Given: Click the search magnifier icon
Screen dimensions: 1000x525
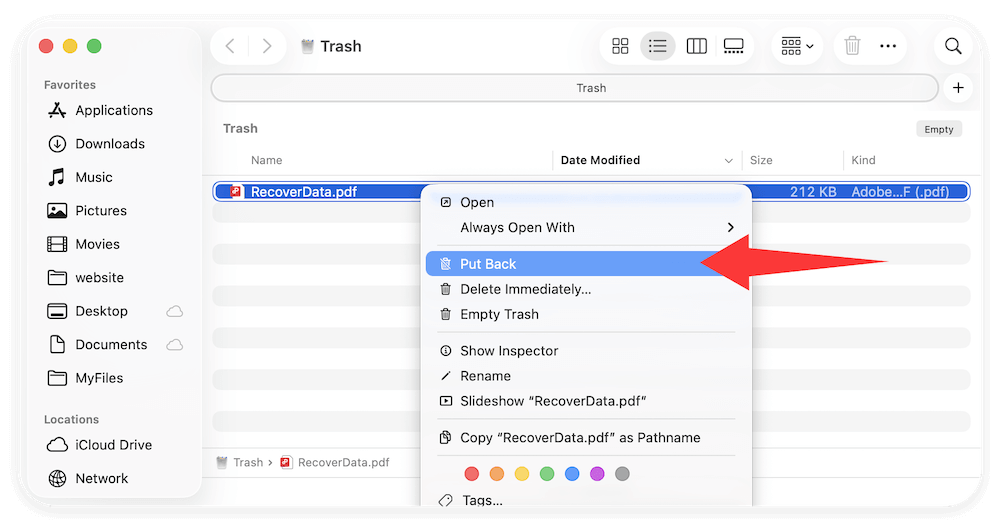Looking at the screenshot, I should [x=953, y=46].
